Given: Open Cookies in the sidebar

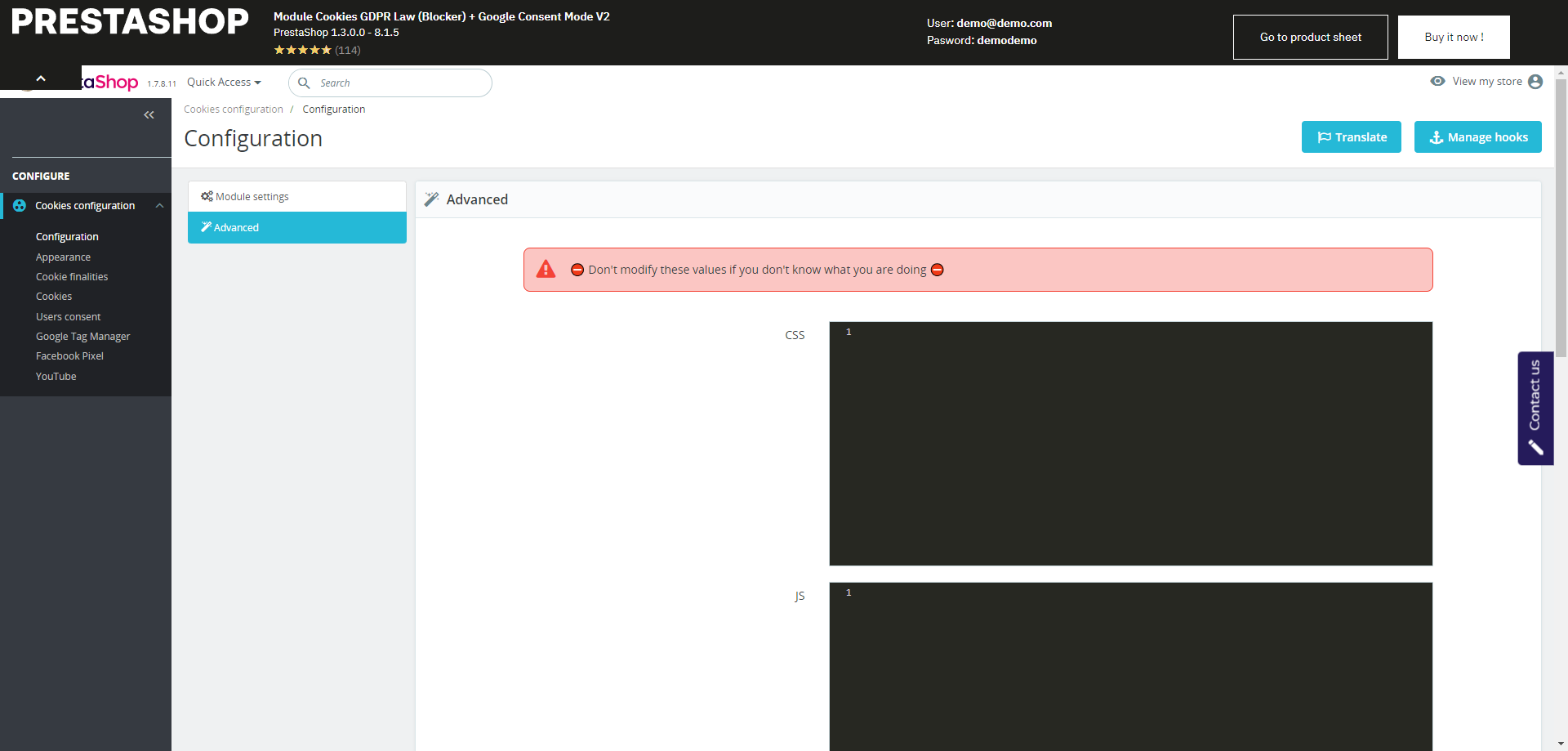Looking at the screenshot, I should tap(54, 297).
